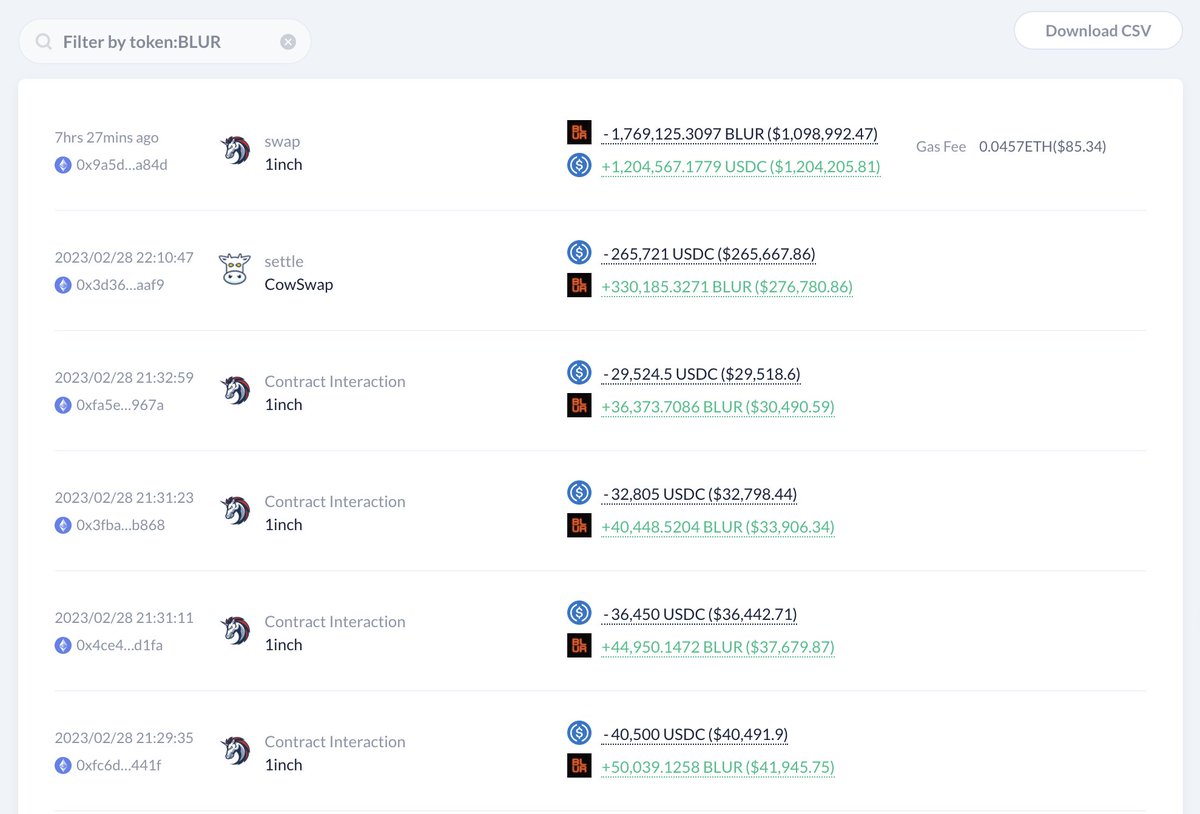The image size is (1200, 814).
Task: Open transaction hash 0x3d36...aaf9
Action: click(x=120, y=284)
